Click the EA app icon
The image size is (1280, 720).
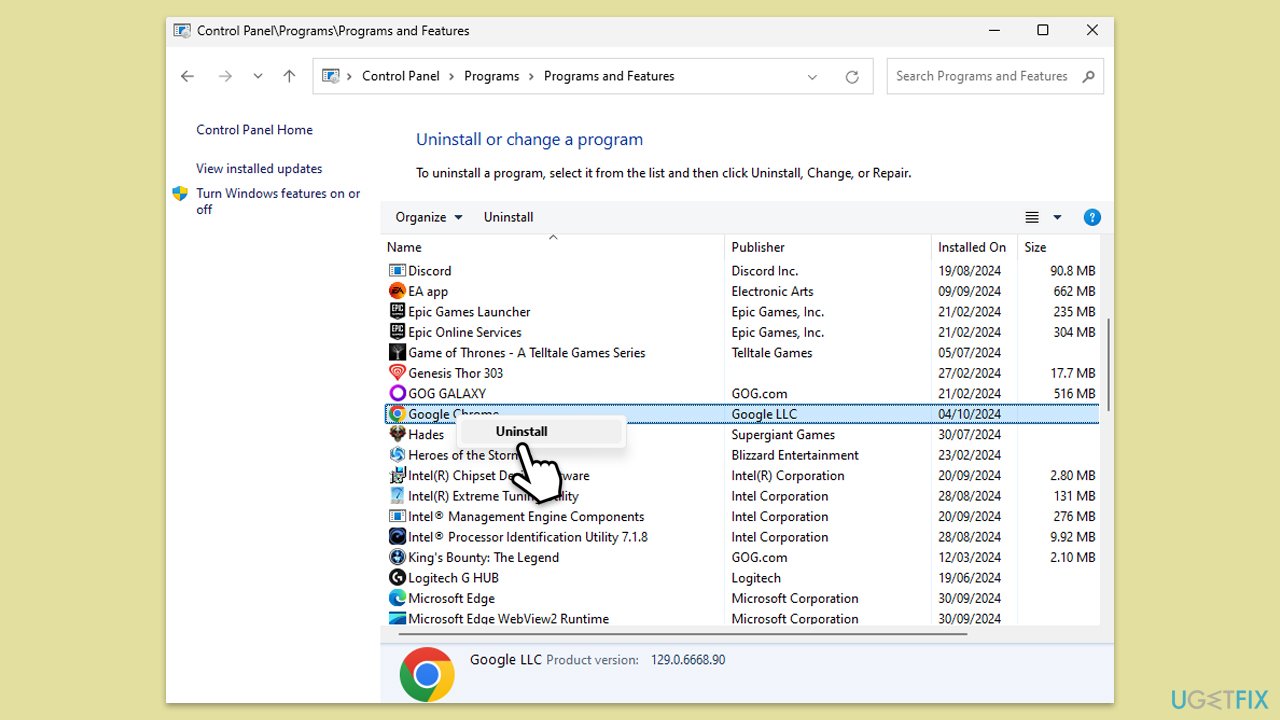coord(397,291)
